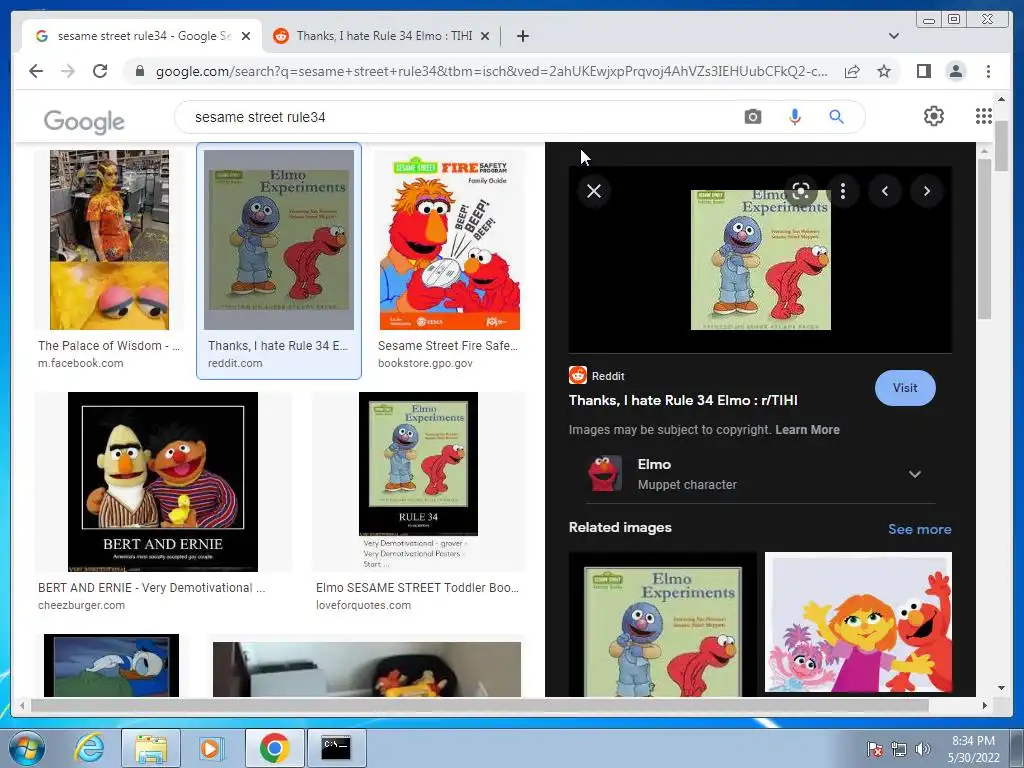This screenshot has height=768, width=1024.
Task: Reload the current page
Action: coord(100,71)
